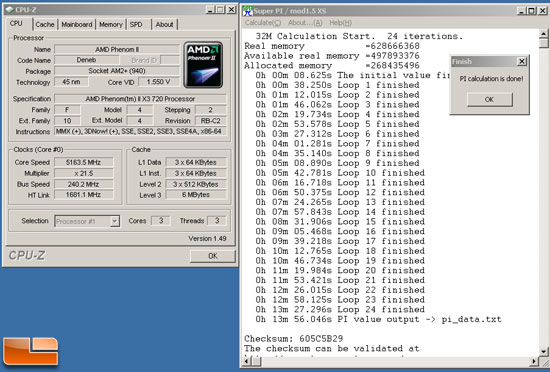Screen dimensions: 550x372
Task: Click the 'Loop 18 finished' line
Action: click(x=340, y=251)
